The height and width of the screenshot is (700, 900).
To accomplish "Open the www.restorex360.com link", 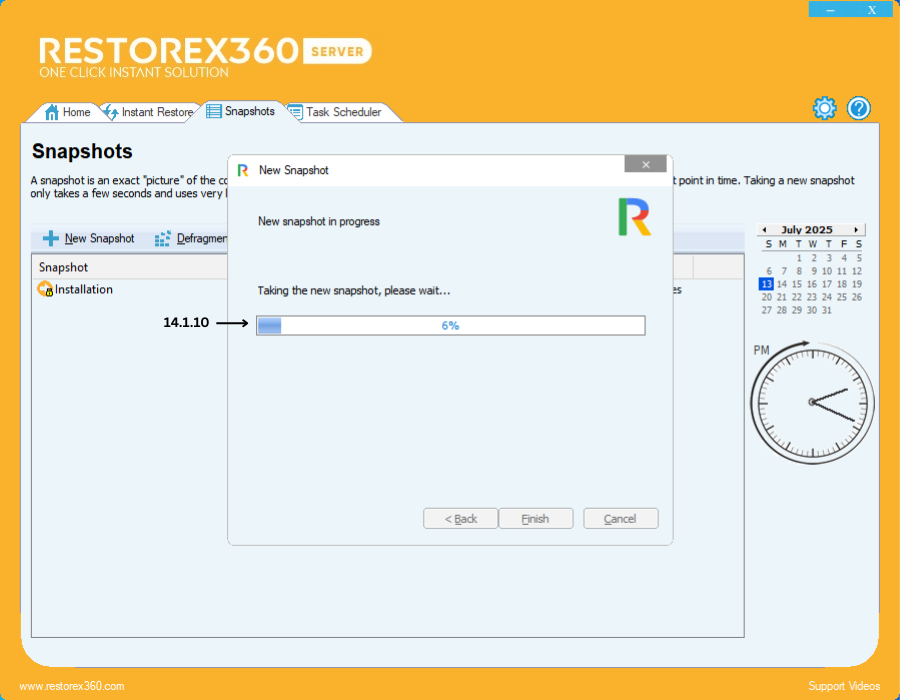I will pos(72,686).
